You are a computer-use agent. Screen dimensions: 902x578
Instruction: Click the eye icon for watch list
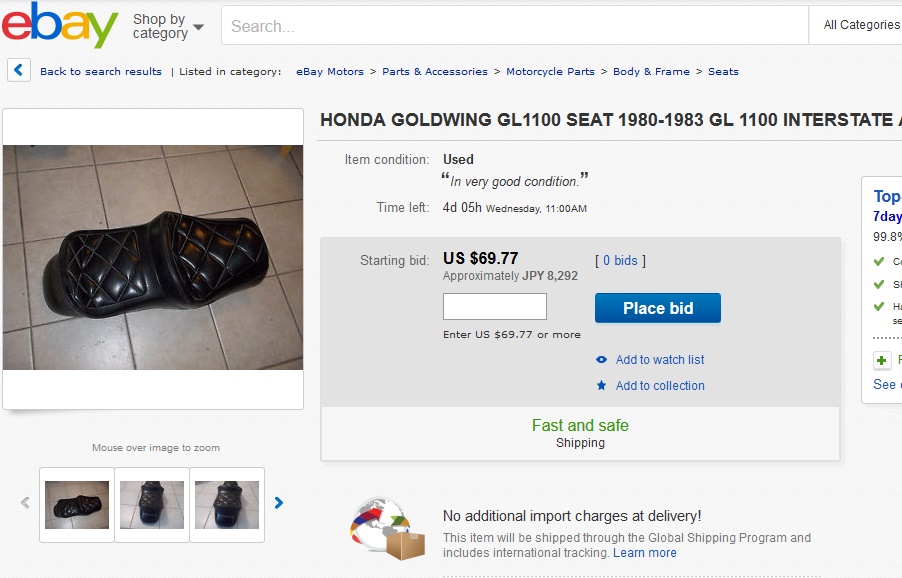point(601,360)
